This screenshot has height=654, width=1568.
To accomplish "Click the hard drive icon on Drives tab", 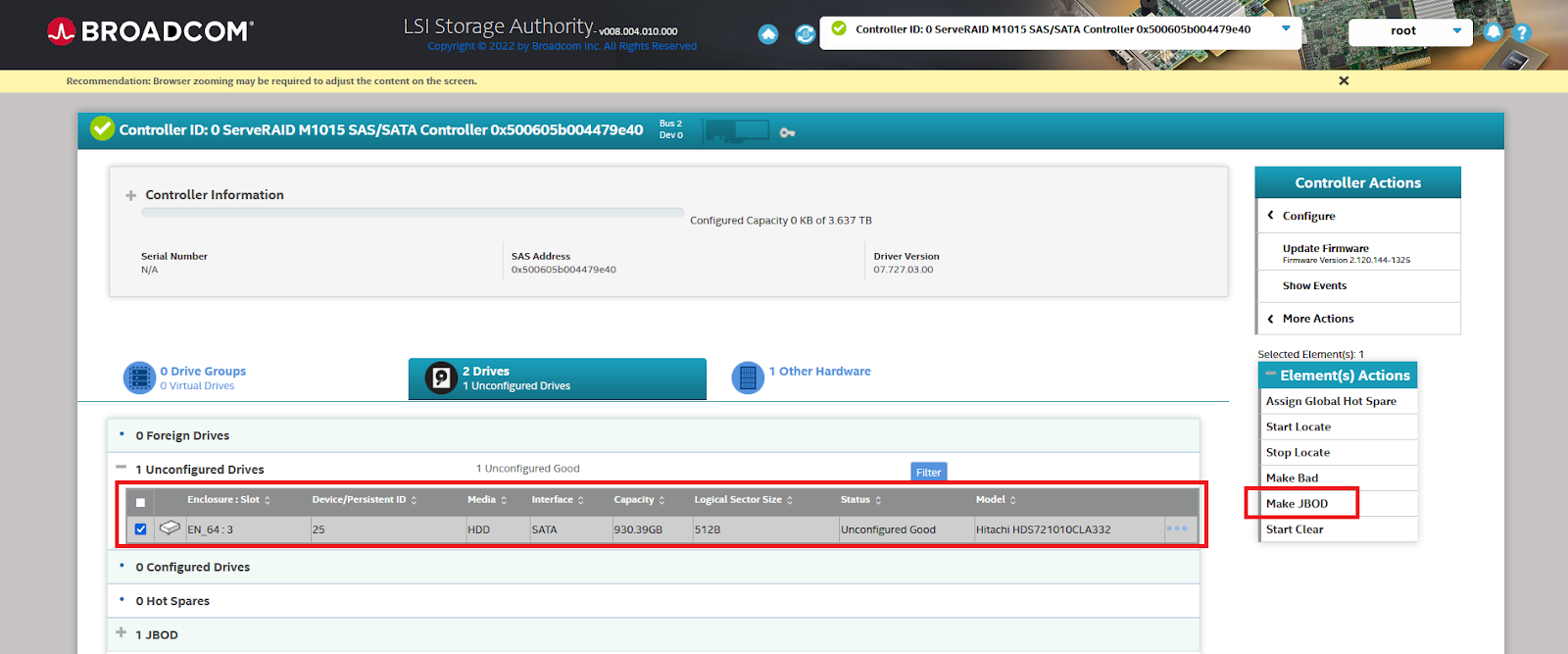I will pyautogui.click(x=441, y=377).
